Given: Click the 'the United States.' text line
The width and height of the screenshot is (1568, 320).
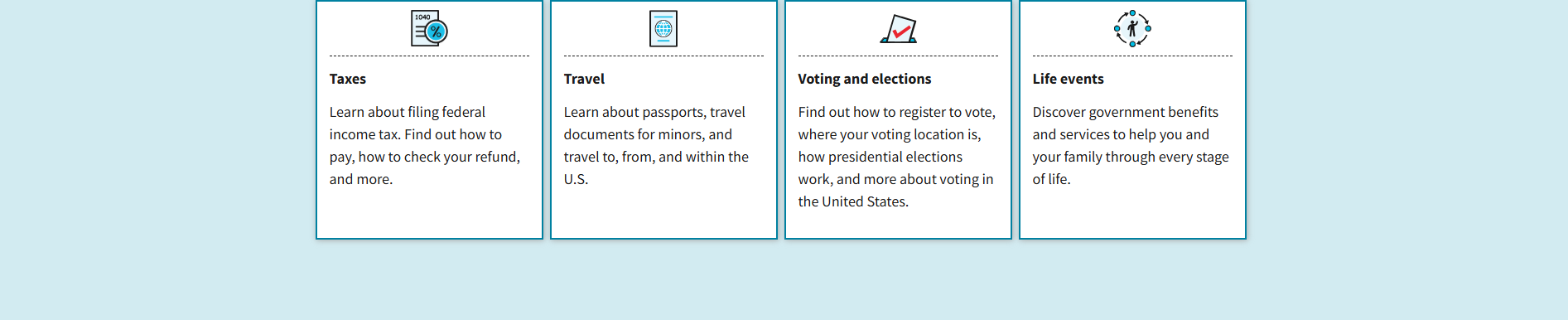Looking at the screenshot, I should click(853, 201).
